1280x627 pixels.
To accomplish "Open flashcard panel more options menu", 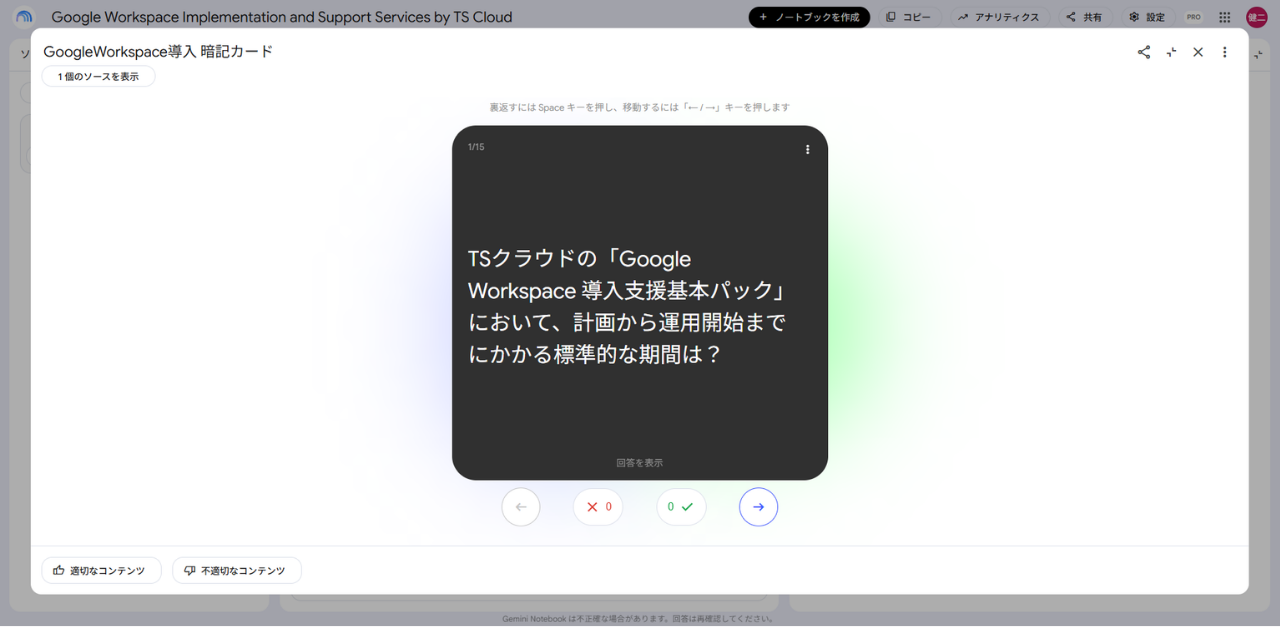I will point(1225,52).
